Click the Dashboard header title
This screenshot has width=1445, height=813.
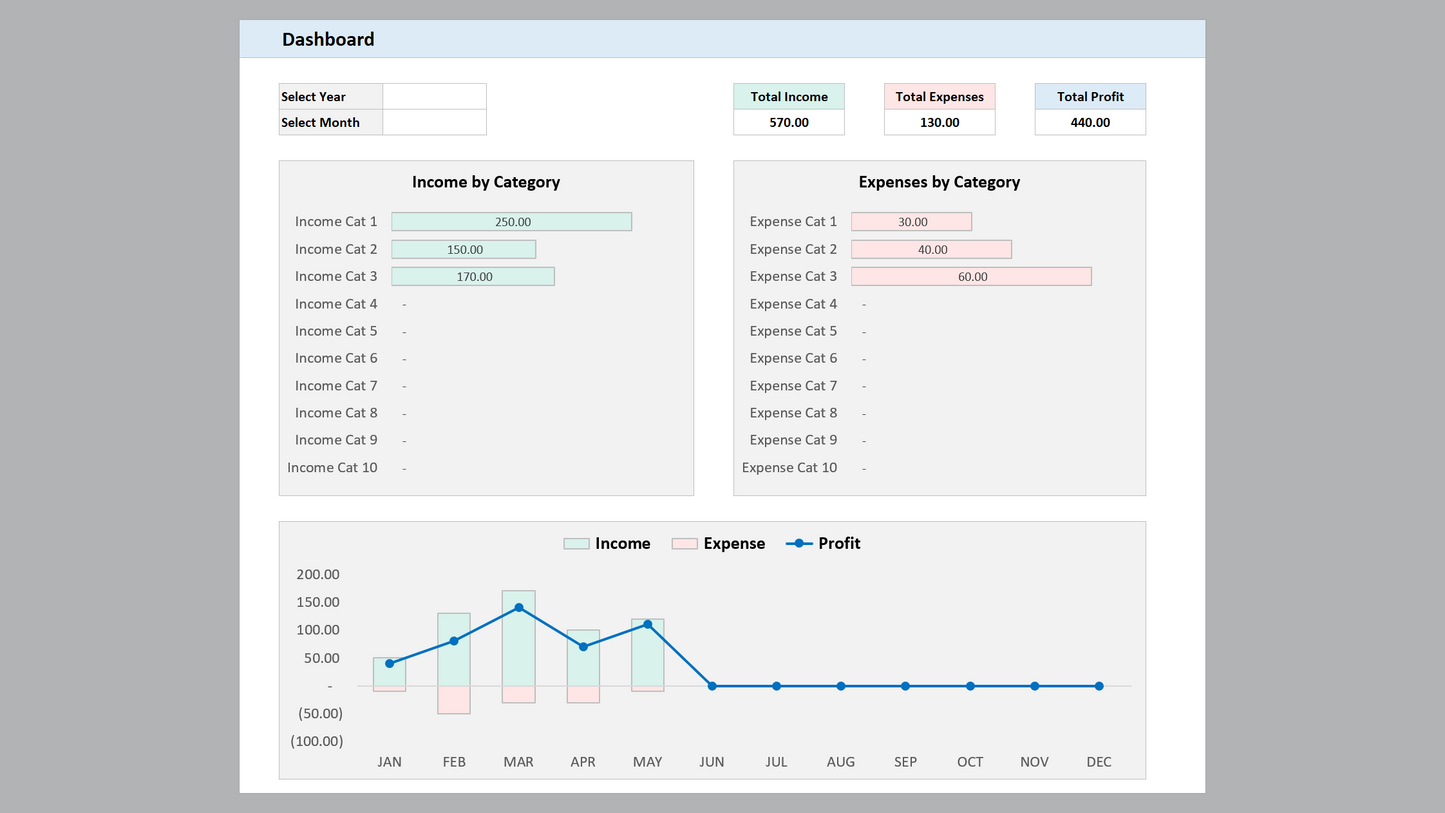pos(328,39)
